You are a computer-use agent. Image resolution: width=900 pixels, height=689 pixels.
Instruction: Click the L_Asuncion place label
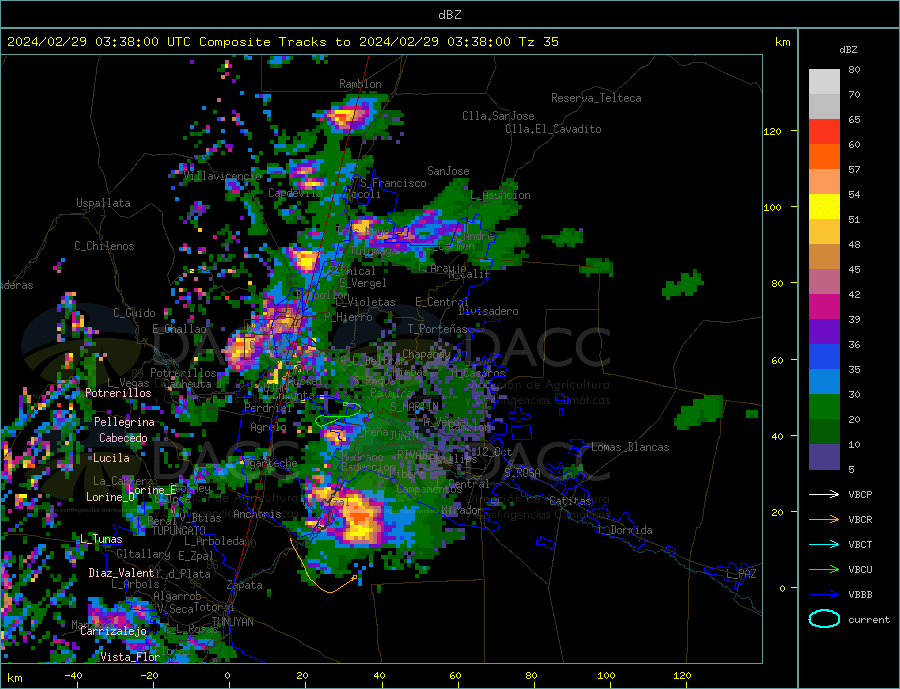[501, 195]
